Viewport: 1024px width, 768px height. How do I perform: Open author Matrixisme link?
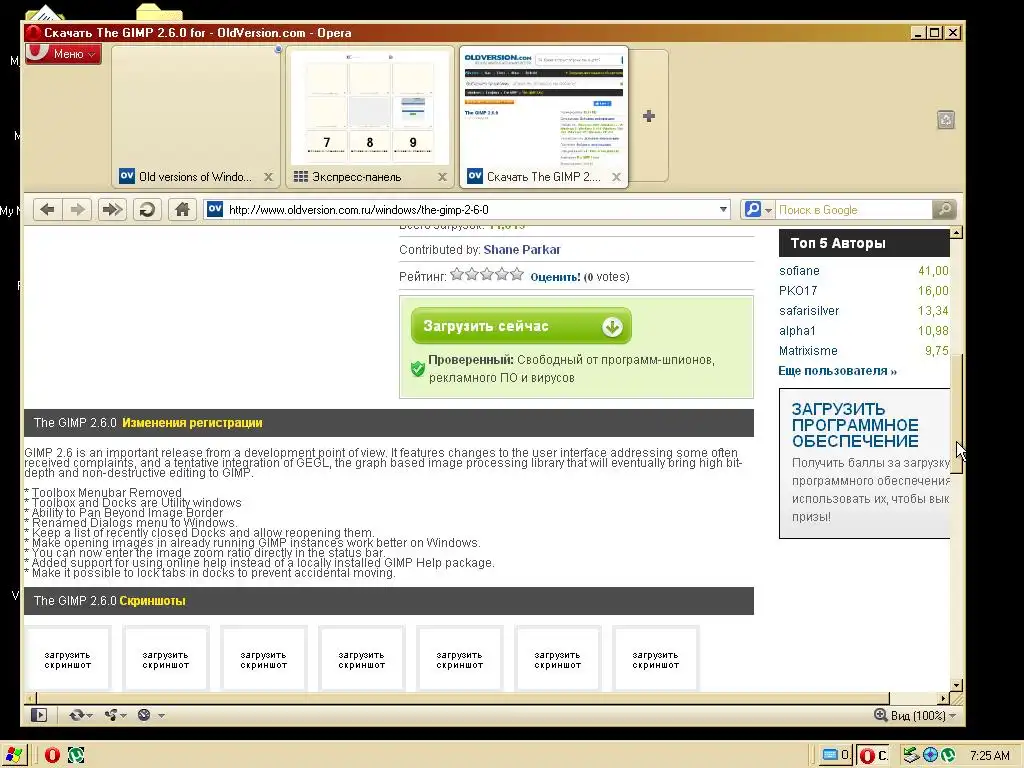[x=808, y=351]
